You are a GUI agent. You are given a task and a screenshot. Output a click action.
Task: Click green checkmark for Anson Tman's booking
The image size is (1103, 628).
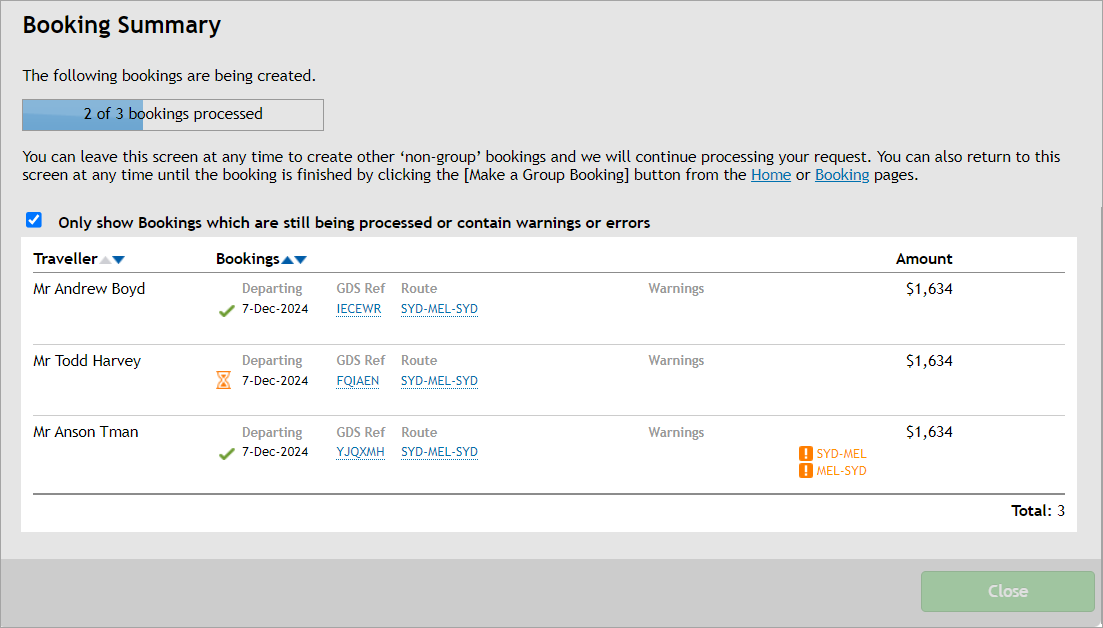[226, 454]
